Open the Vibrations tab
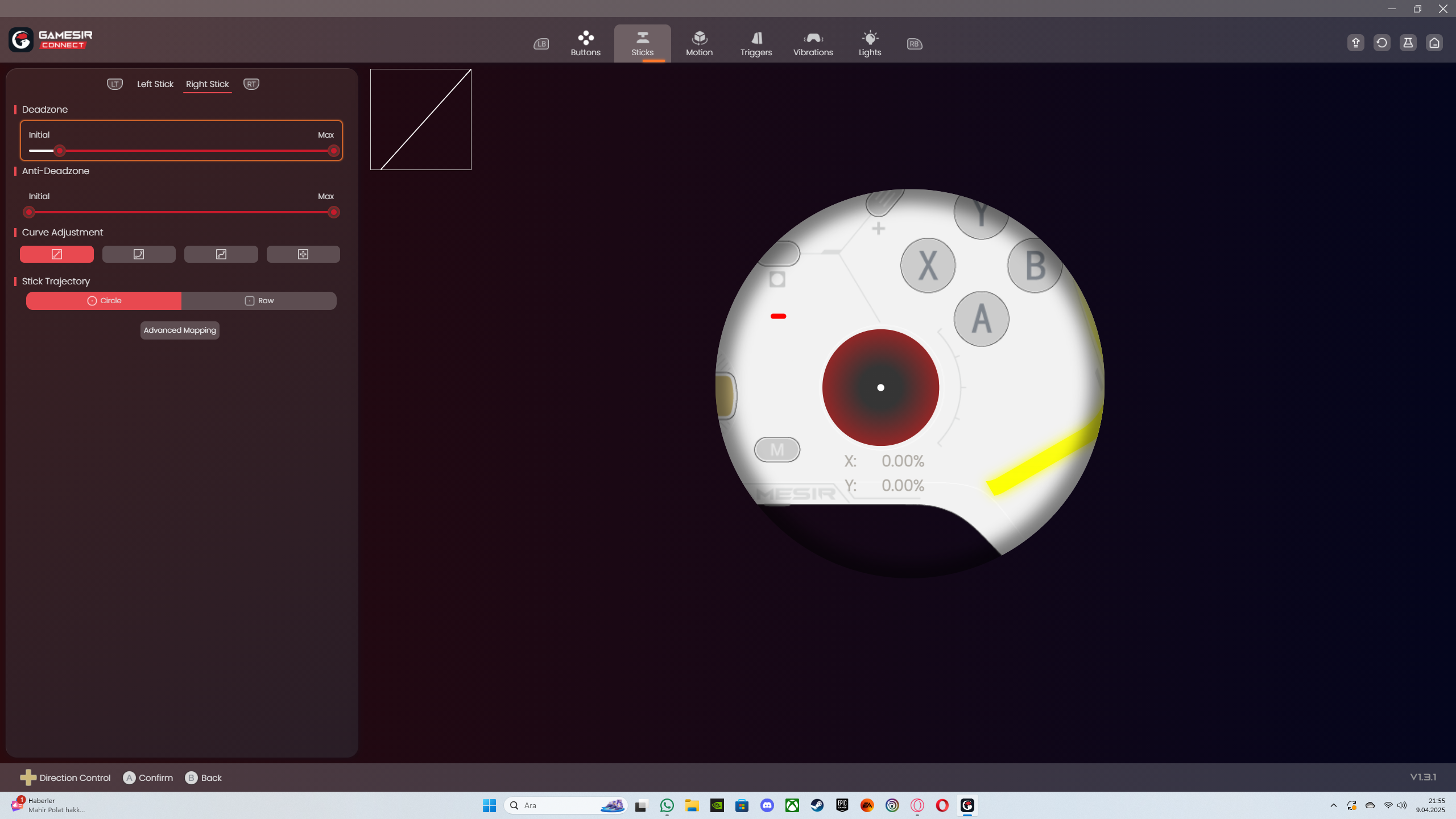The image size is (1456, 819). (813, 44)
